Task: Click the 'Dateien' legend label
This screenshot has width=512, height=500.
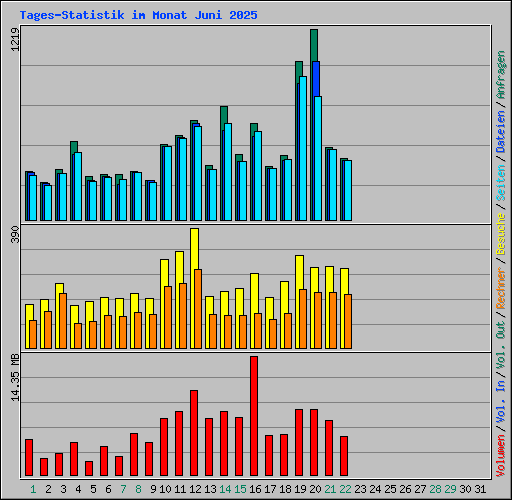Action: pos(501,132)
